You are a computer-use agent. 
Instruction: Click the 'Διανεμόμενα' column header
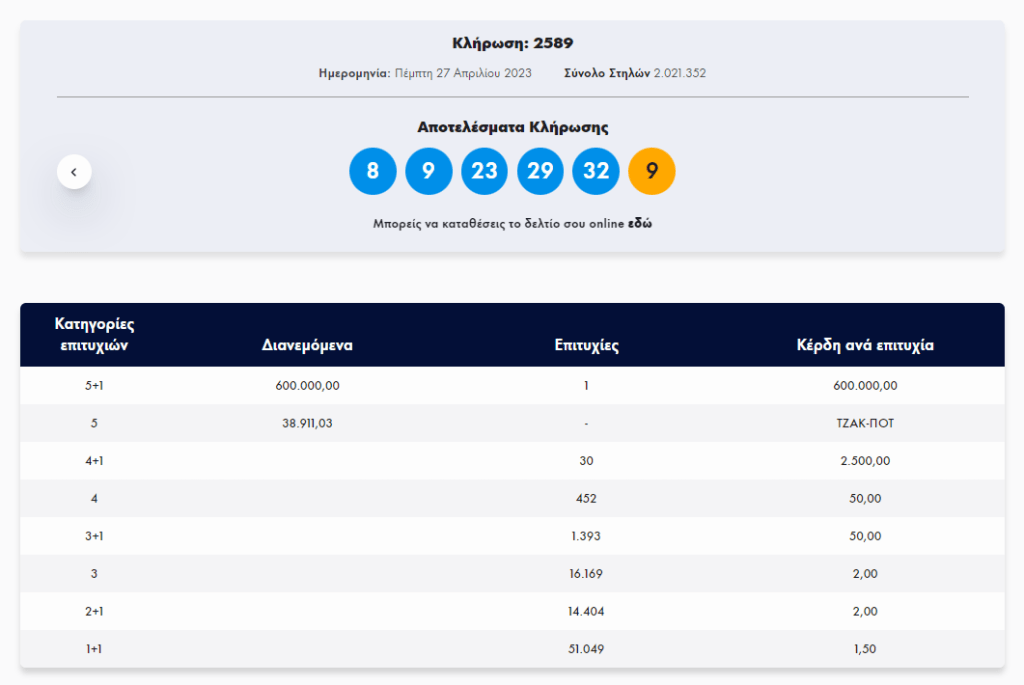coord(307,346)
